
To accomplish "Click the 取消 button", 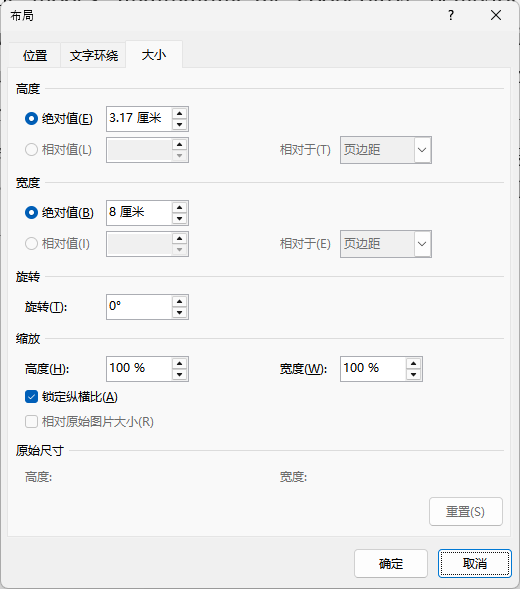I will (475, 563).
